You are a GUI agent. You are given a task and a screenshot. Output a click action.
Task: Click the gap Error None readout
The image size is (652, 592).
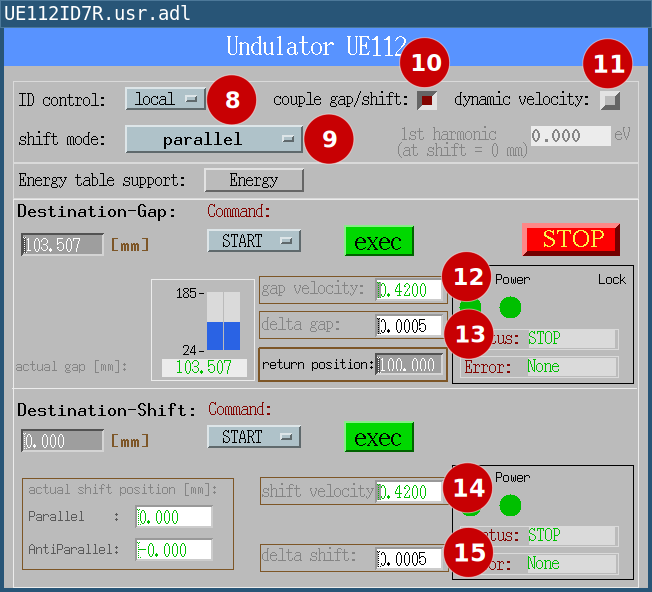coord(572,367)
